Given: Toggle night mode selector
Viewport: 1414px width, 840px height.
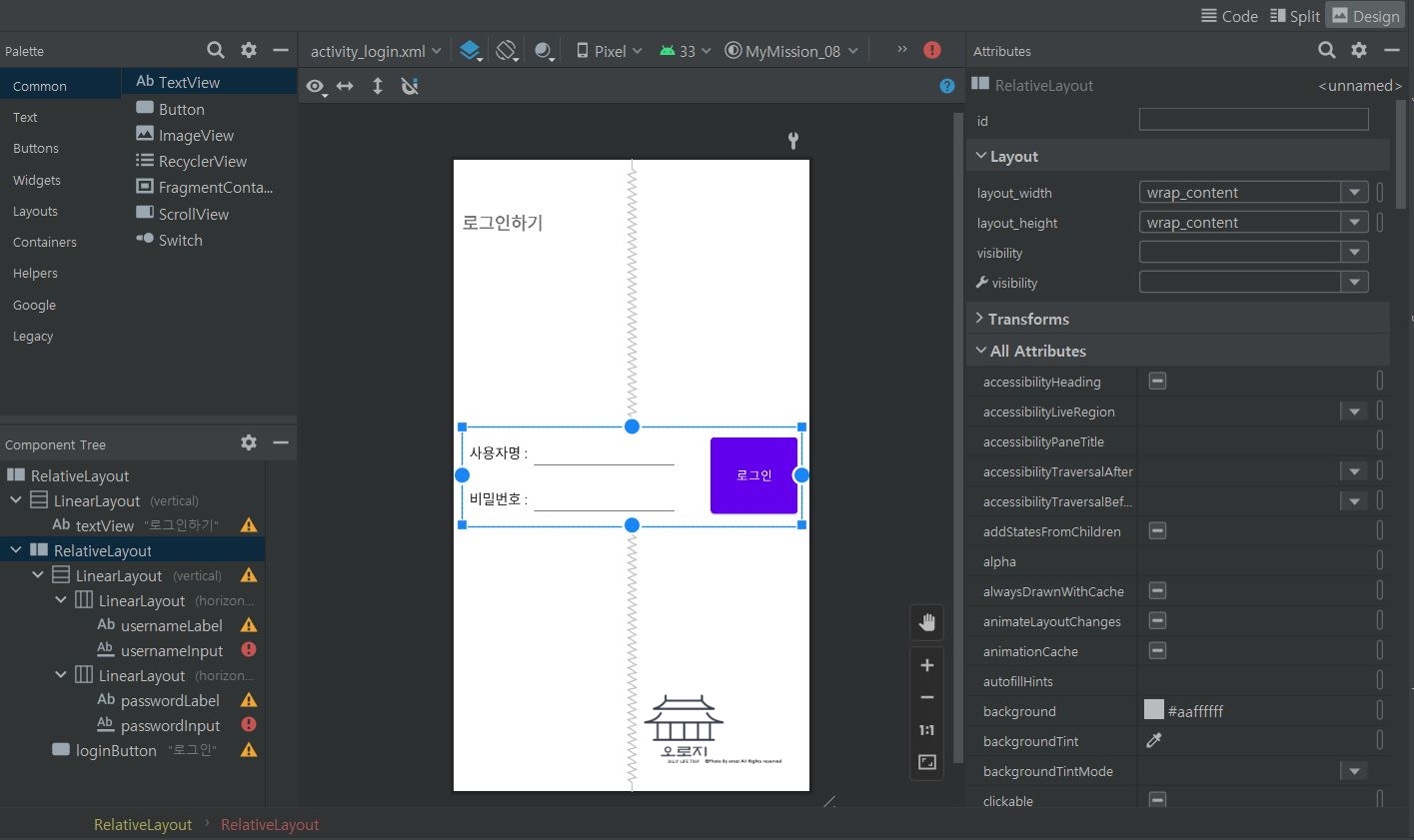Looking at the screenshot, I should [545, 51].
